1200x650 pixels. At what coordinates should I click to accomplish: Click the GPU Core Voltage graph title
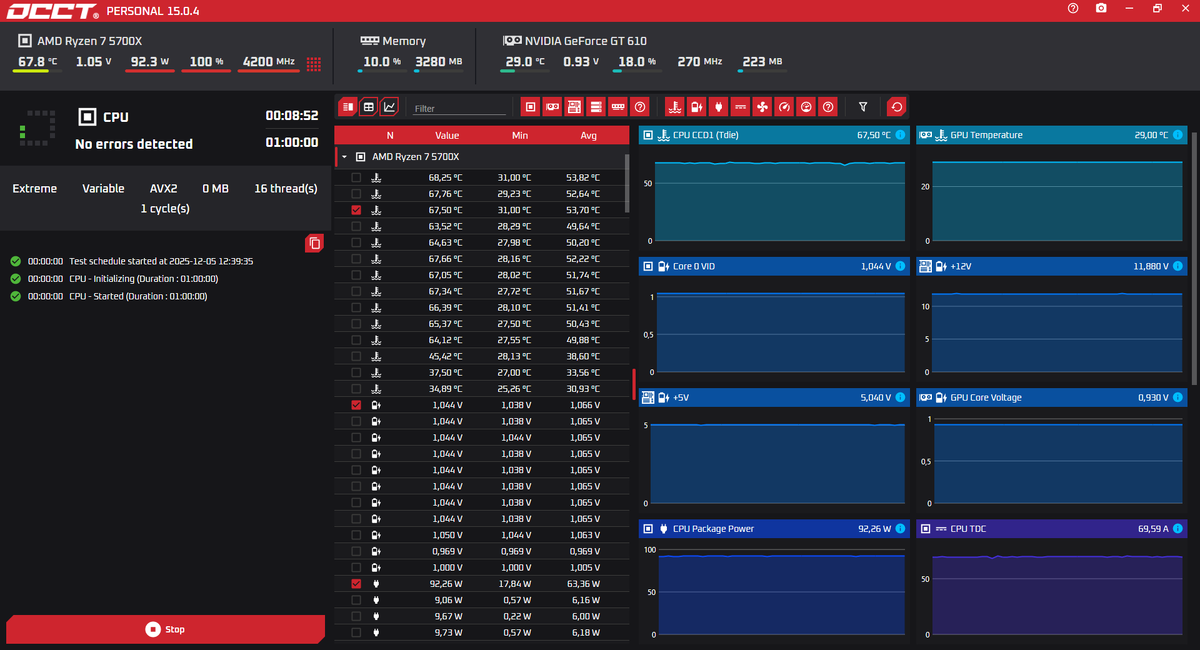(x=986, y=397)
